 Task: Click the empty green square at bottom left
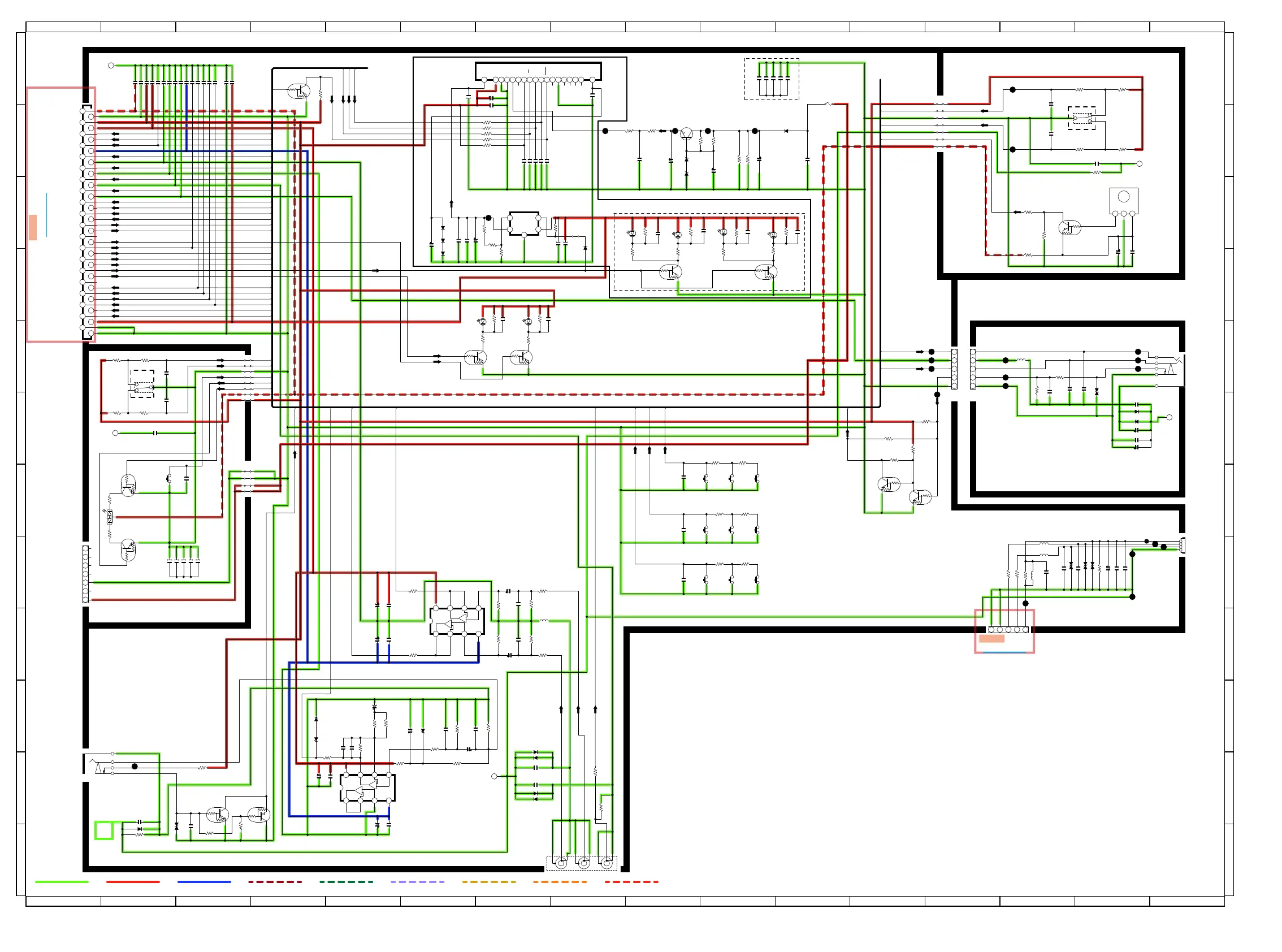coord(103,830)
